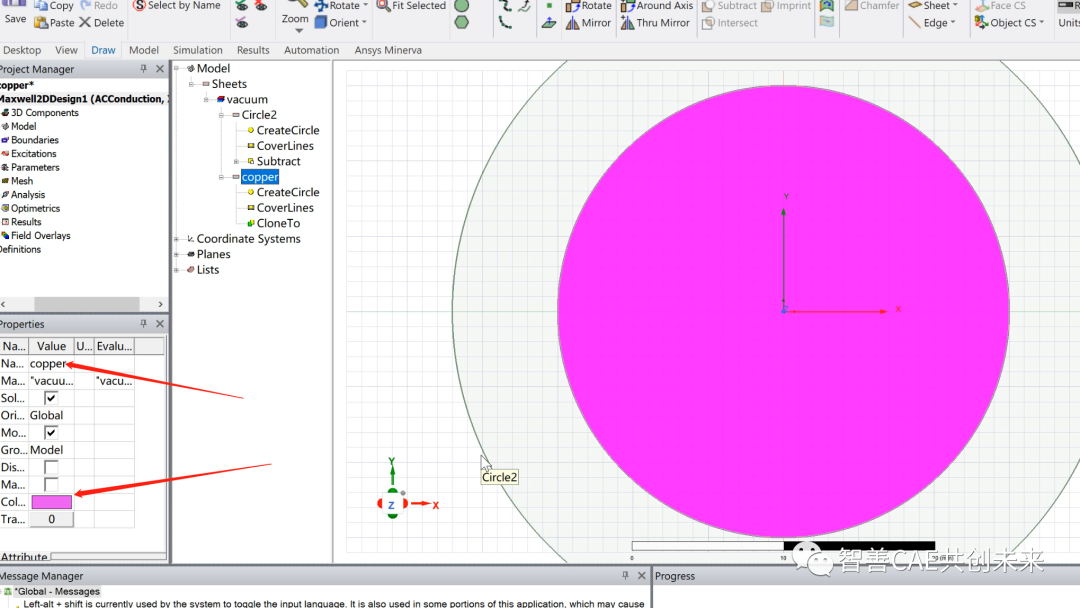
Task: Select CloneTo under the copper node
Action: tap(280, 222)
